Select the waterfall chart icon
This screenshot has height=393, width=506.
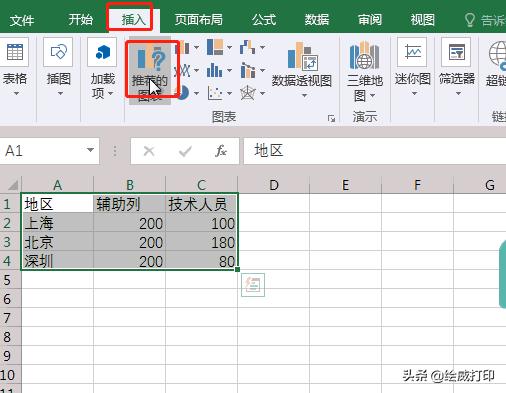coord(247,47)
